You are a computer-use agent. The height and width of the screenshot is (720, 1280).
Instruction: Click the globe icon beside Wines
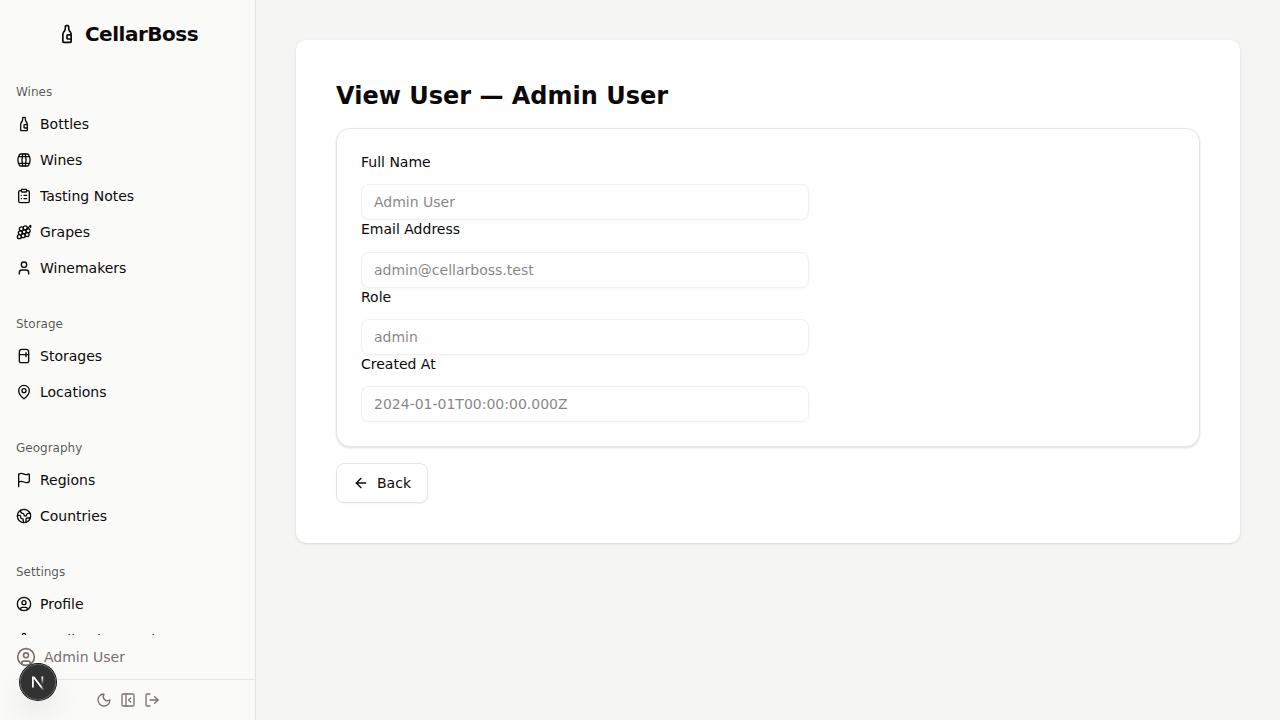[24, 159]
